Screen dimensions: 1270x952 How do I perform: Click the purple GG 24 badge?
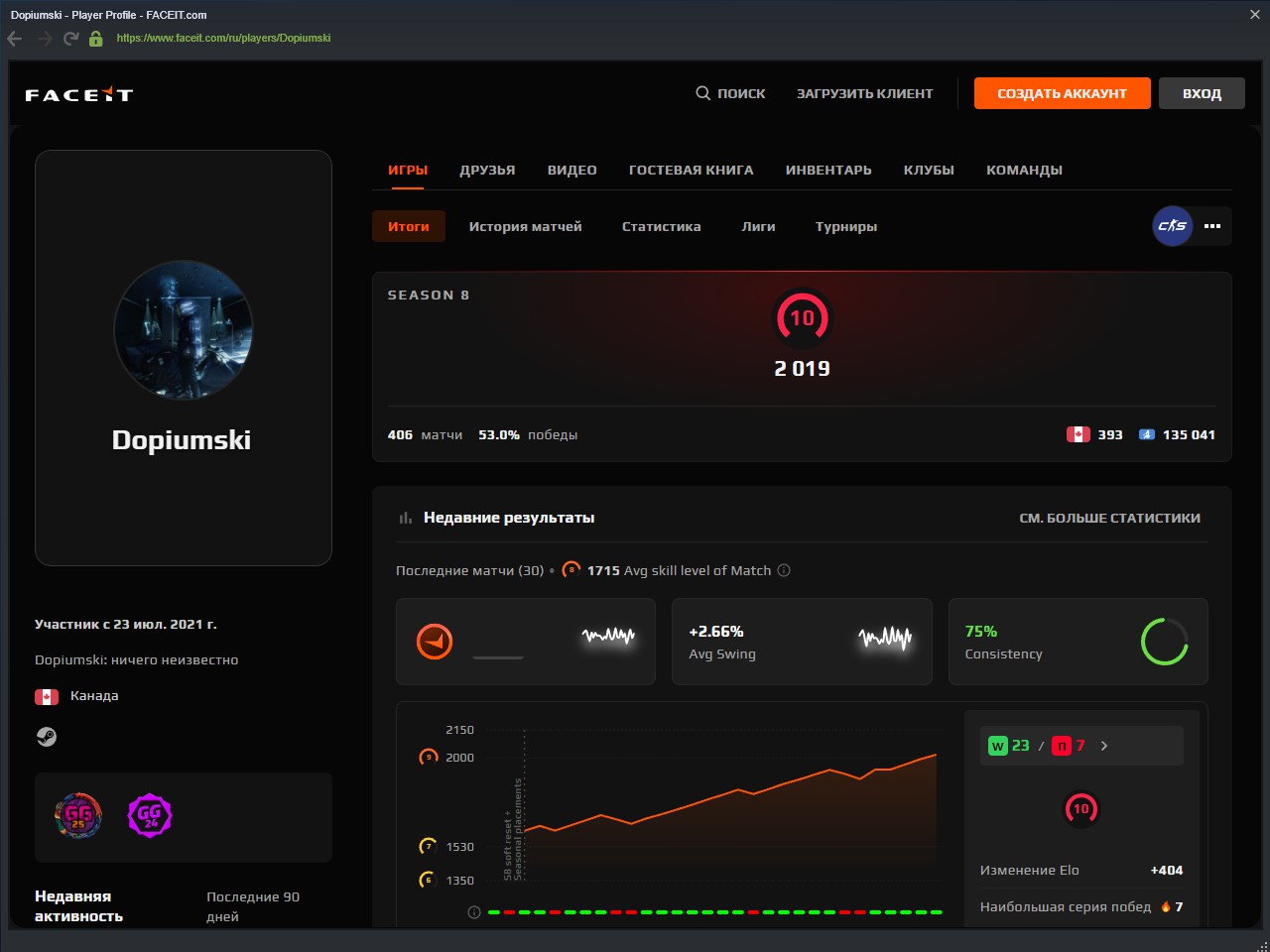click(x=150, y=816)
